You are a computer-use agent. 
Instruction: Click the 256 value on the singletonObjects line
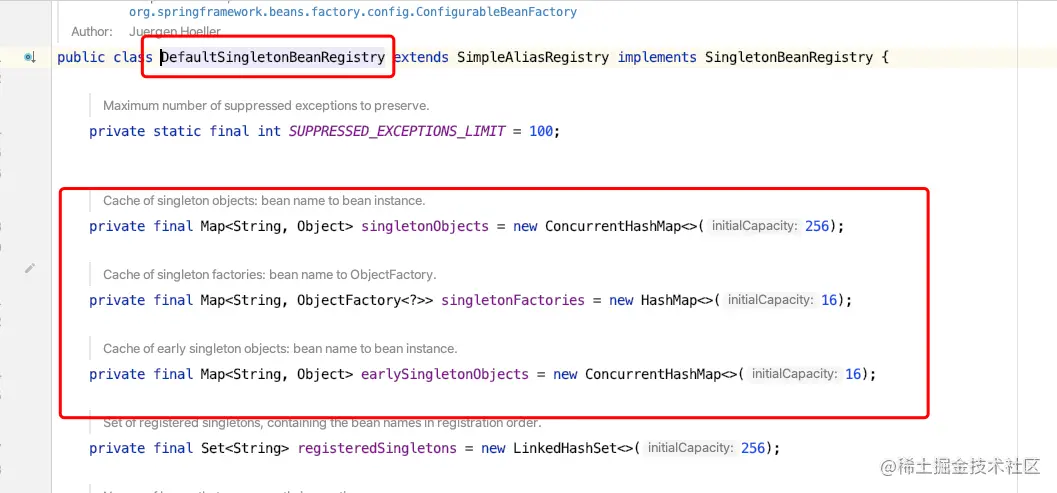[x=817, y=227]
